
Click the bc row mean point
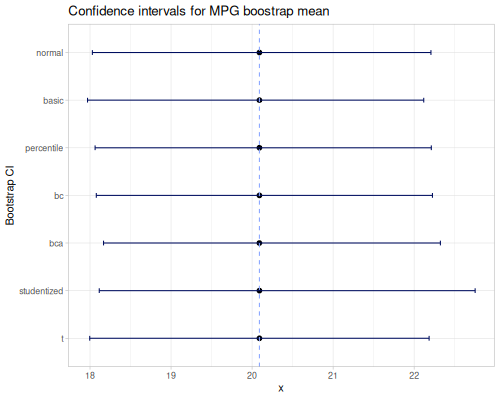point(259,195)
